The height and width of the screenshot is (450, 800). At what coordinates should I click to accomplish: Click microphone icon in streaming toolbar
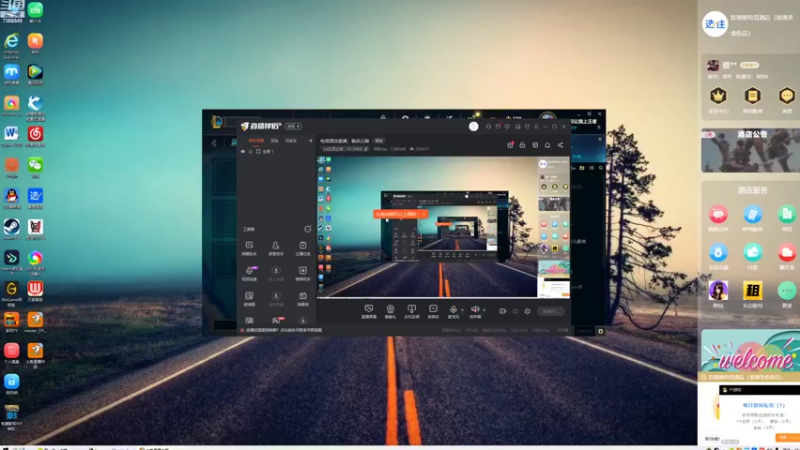point(453,309)
